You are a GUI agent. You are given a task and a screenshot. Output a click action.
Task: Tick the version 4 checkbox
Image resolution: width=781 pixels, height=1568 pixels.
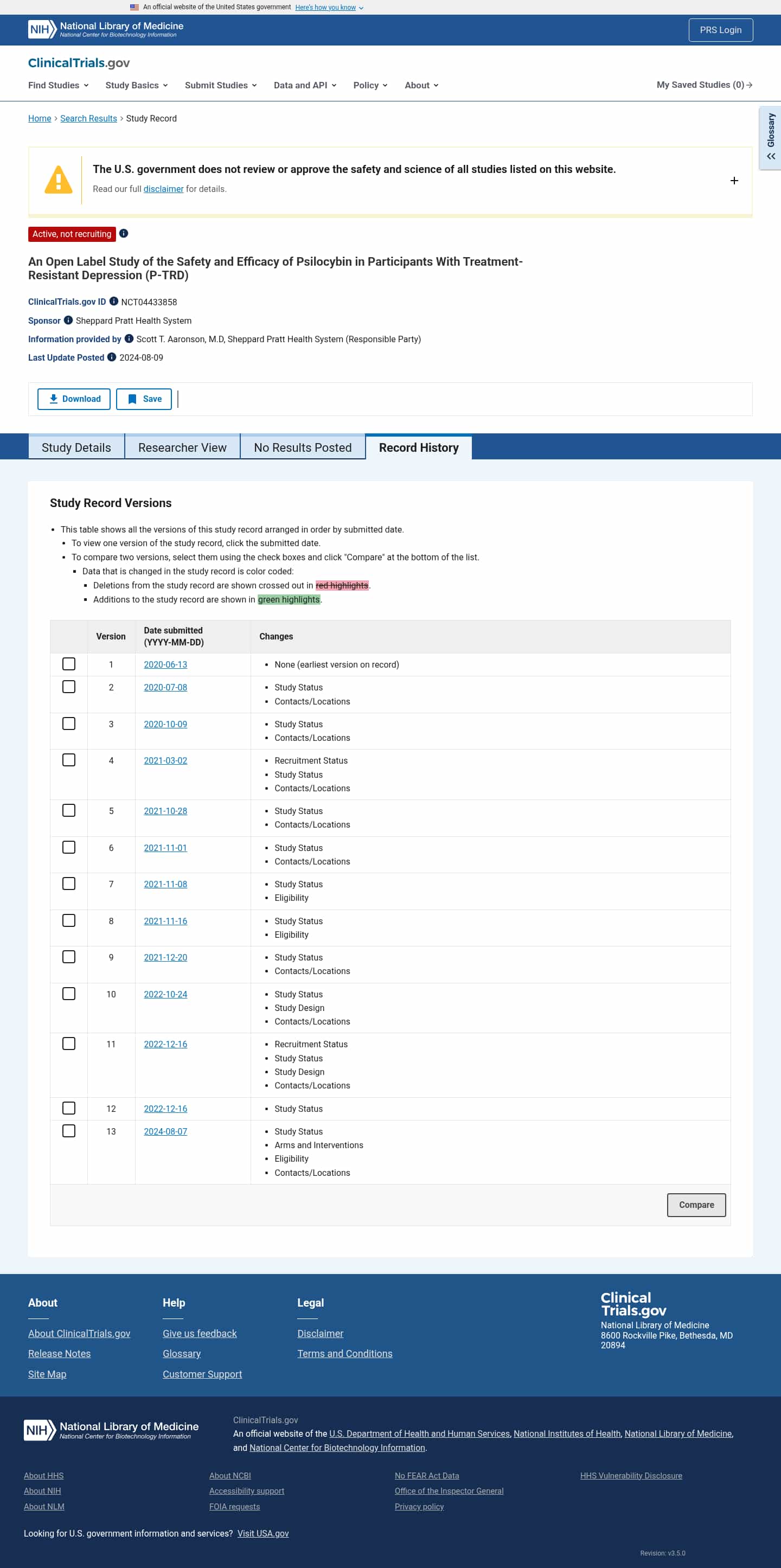pos(69,760)
